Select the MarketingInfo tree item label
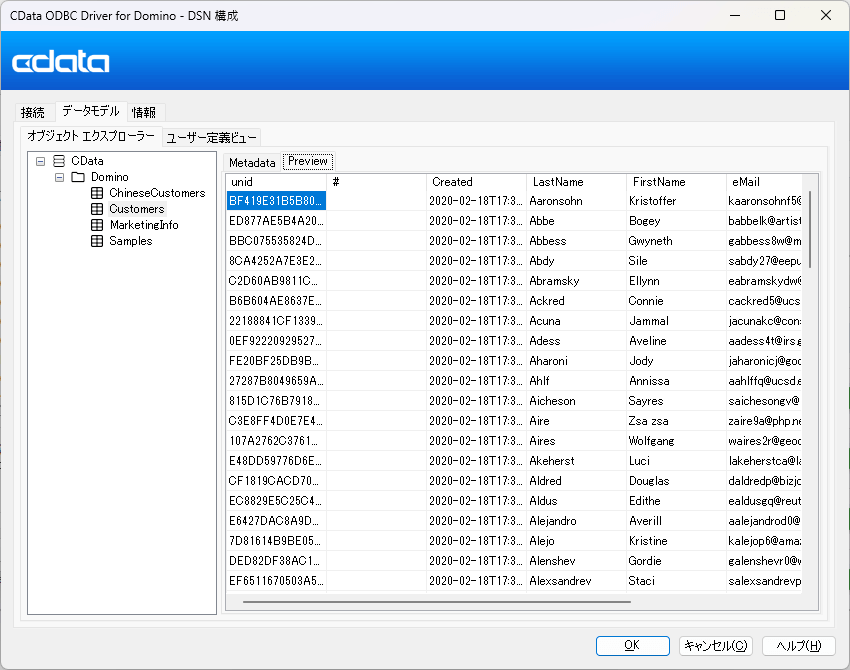850x670 pixels. click(144, 225)
